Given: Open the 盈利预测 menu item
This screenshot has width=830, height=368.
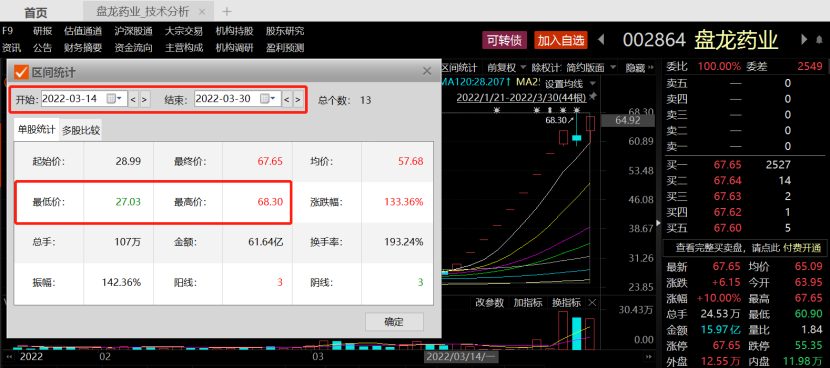Looking at the screenshot, I should coord(285,48).
